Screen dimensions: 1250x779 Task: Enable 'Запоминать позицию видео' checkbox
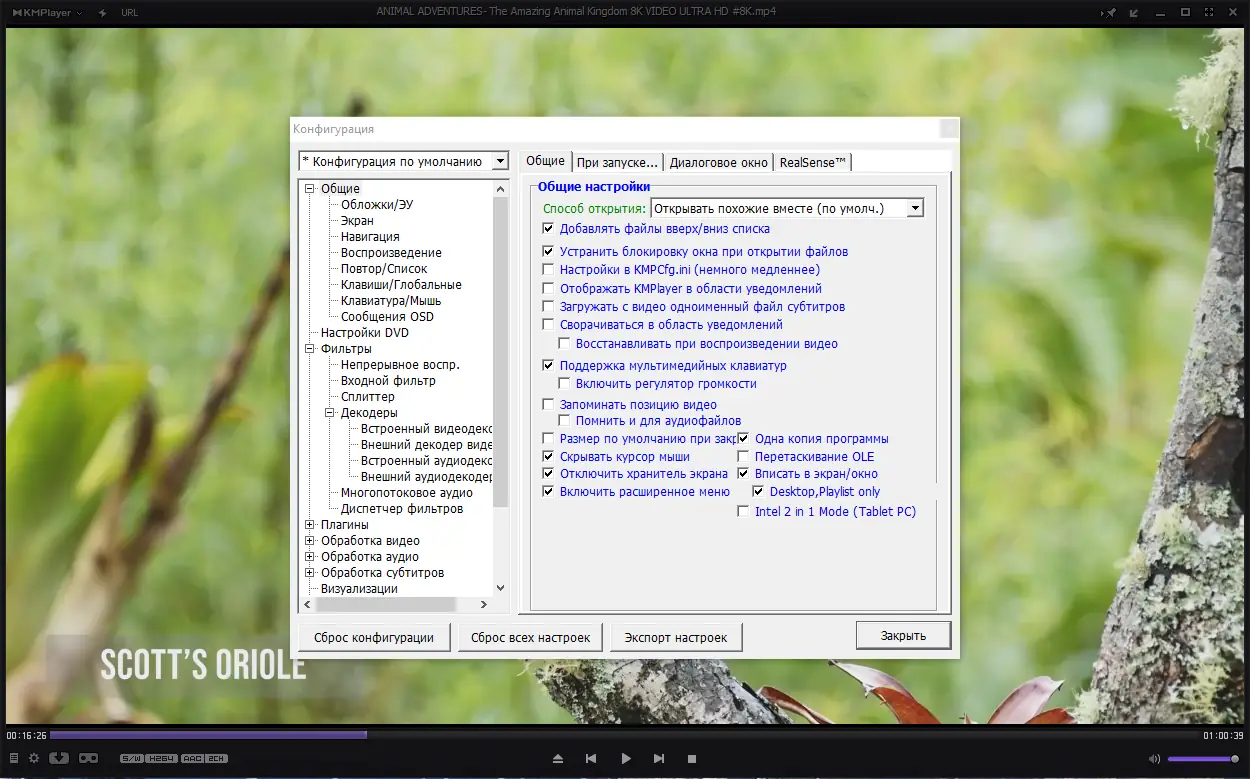[x=548, y=405]
